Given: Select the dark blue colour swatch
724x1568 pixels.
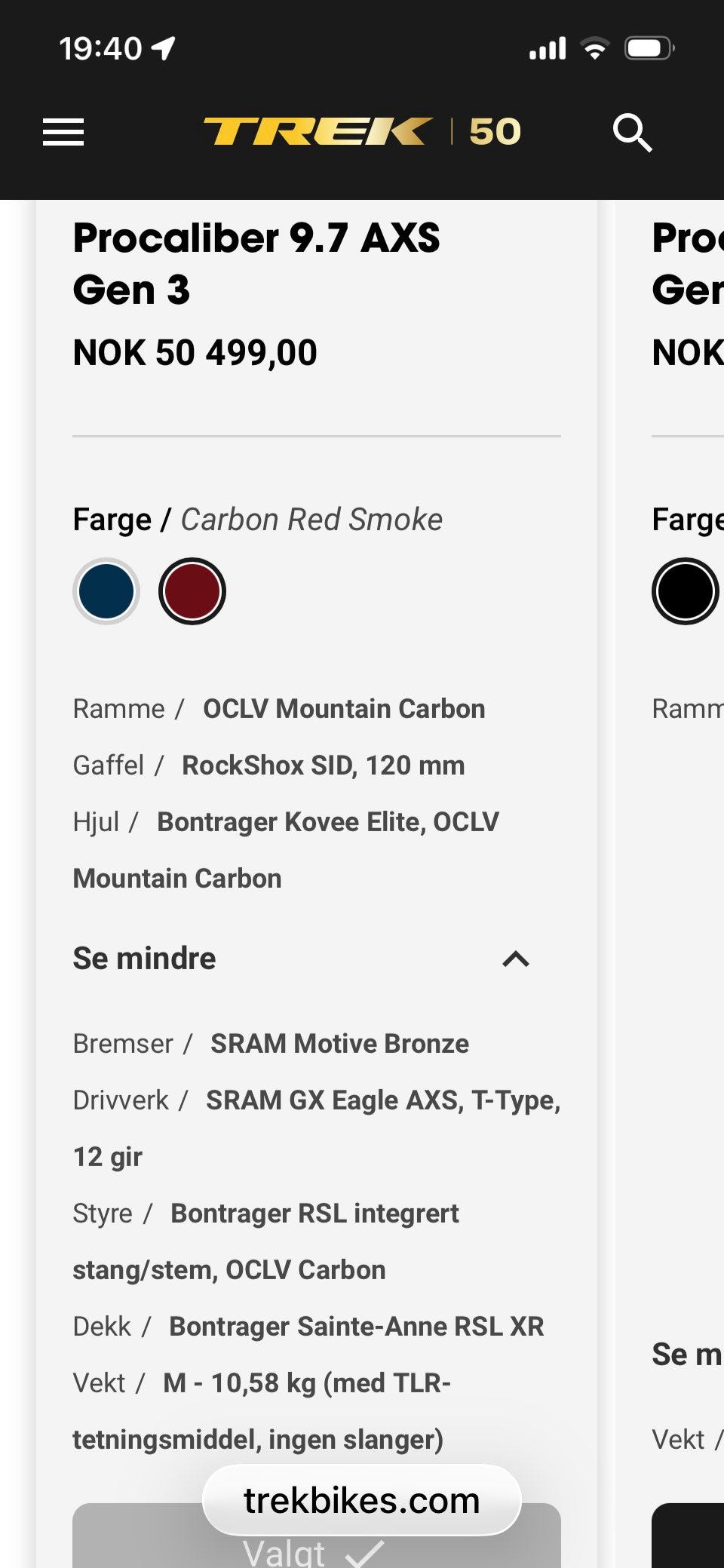Looking at the screenshot, I should pos(106,591).
